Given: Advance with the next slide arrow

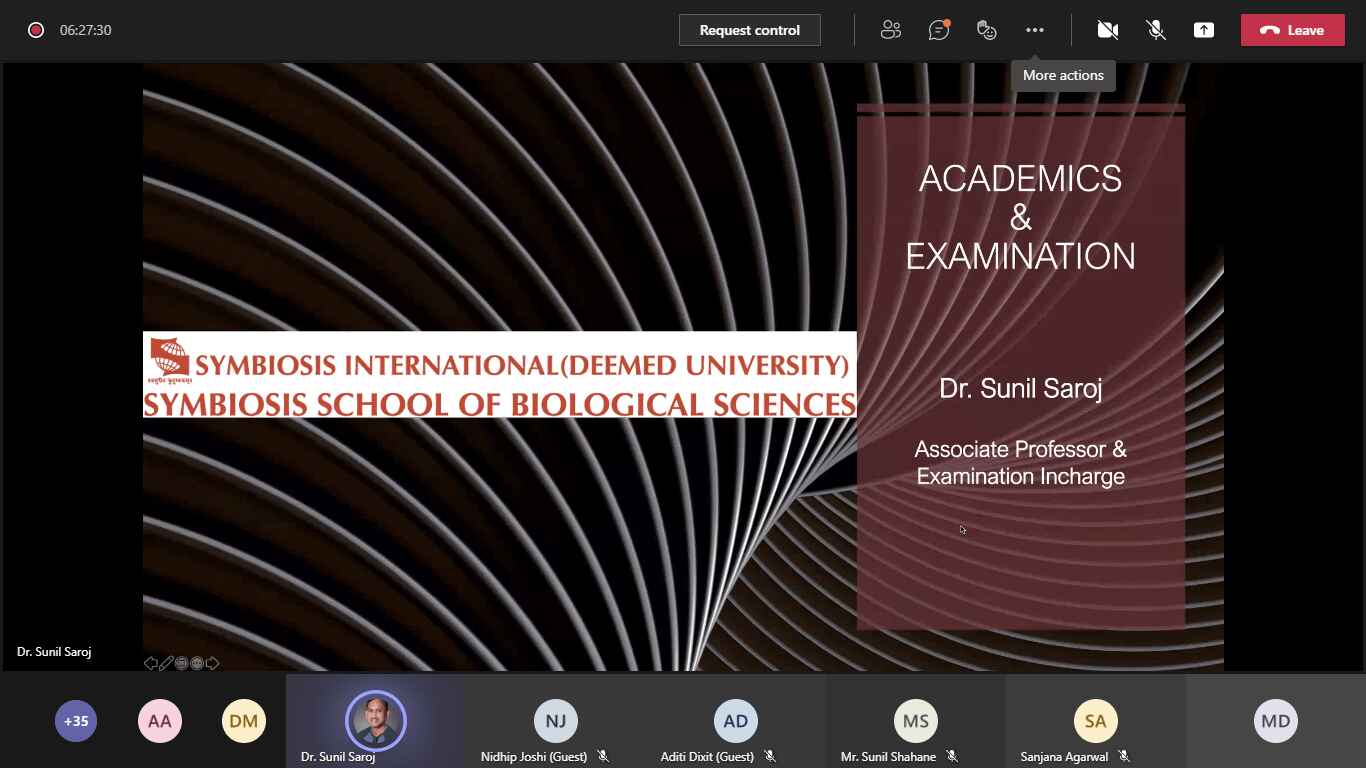Looking at the screenshot, I should tap(212, 663).
